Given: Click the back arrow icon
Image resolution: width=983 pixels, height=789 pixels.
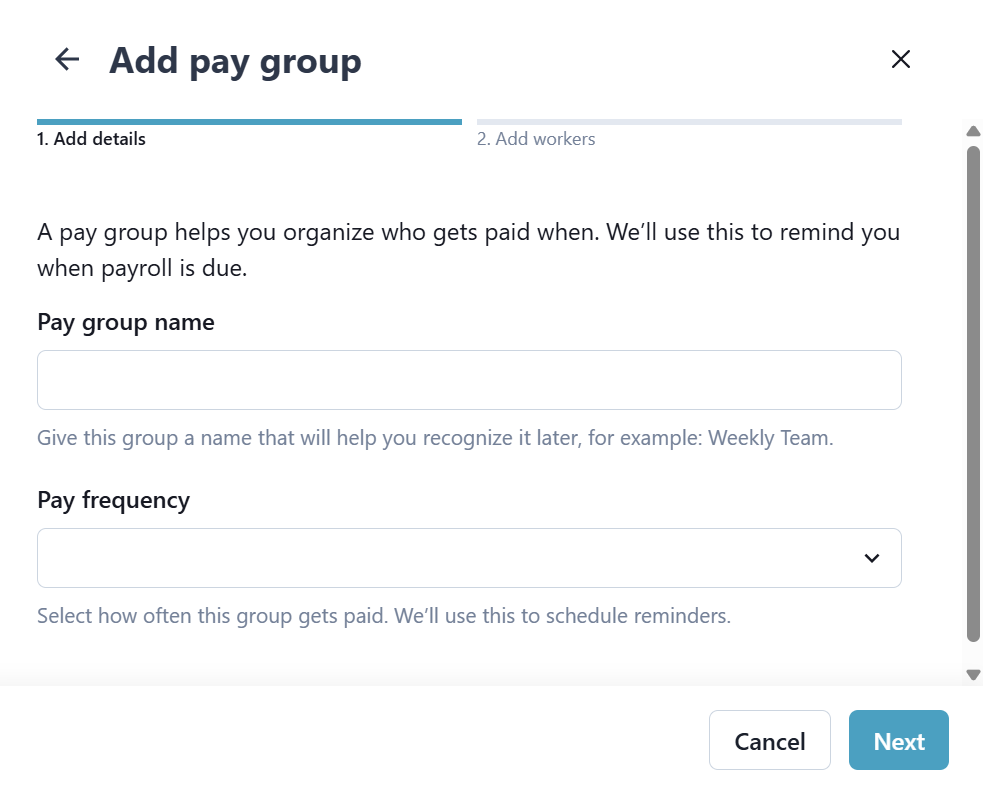Looking at the screenshot, I should 67,60.
